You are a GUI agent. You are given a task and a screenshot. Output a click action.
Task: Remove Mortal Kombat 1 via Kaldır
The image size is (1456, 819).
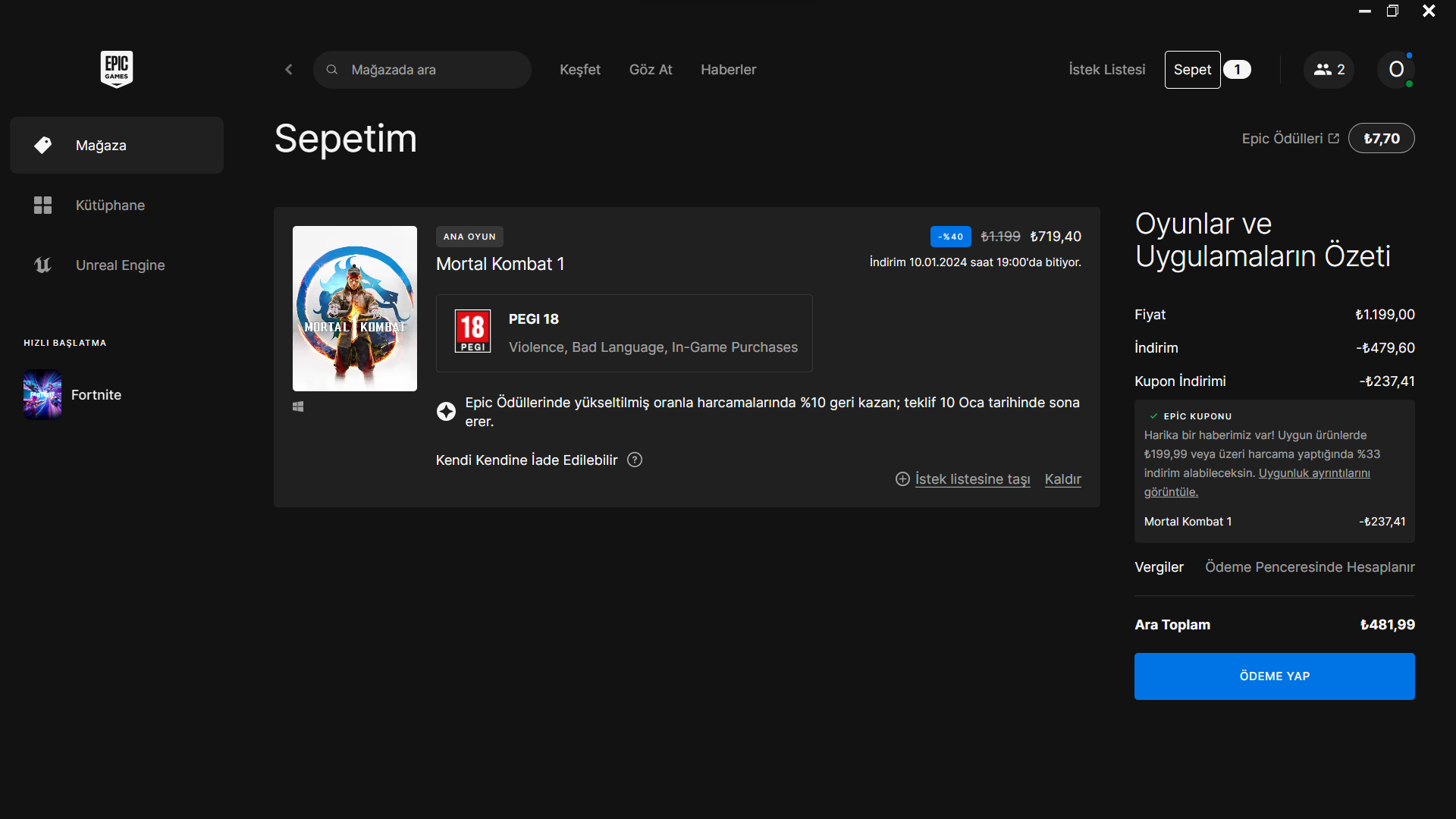(x=1062, y=479)
